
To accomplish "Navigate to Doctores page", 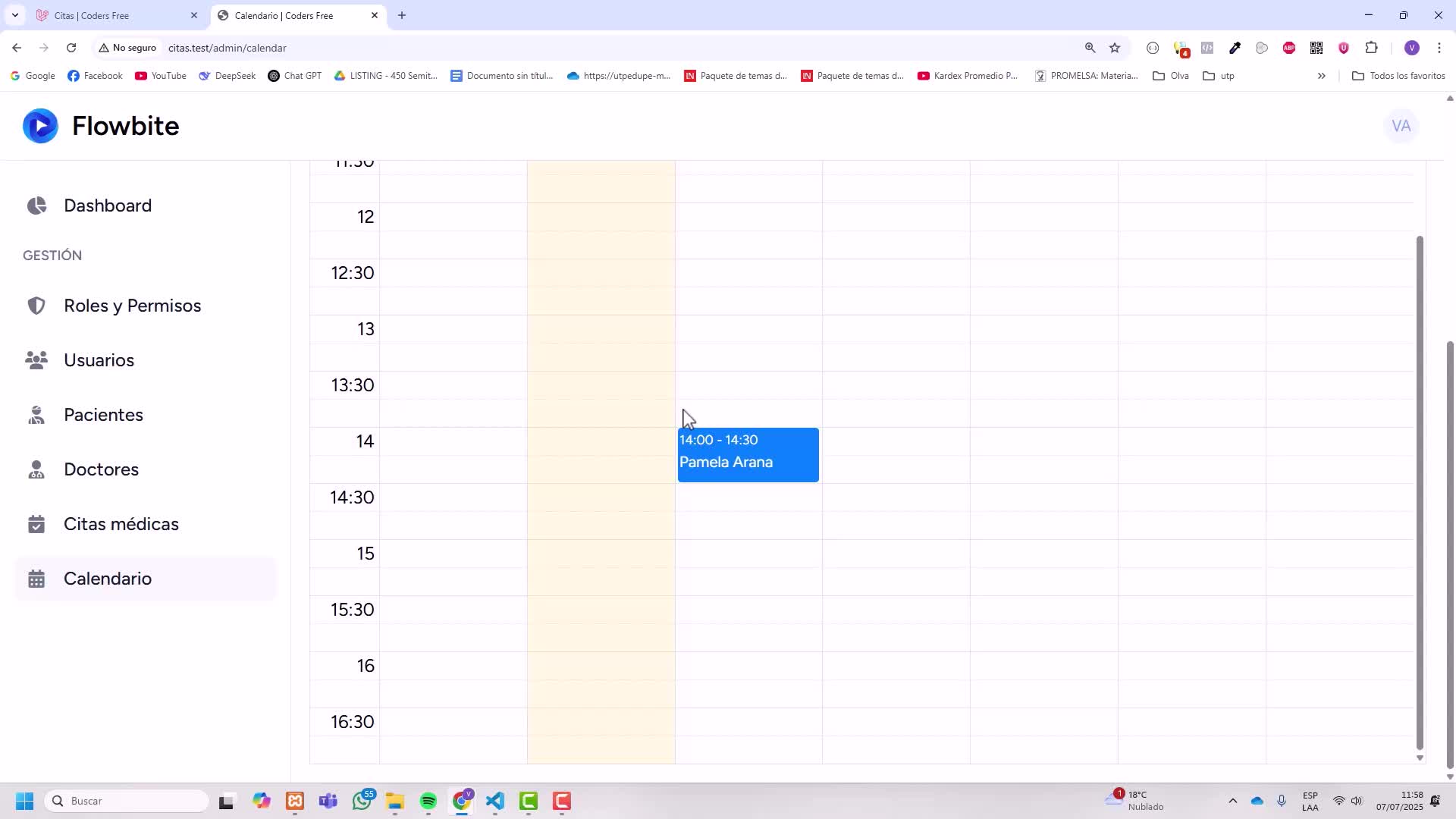I will click(101, 469).
